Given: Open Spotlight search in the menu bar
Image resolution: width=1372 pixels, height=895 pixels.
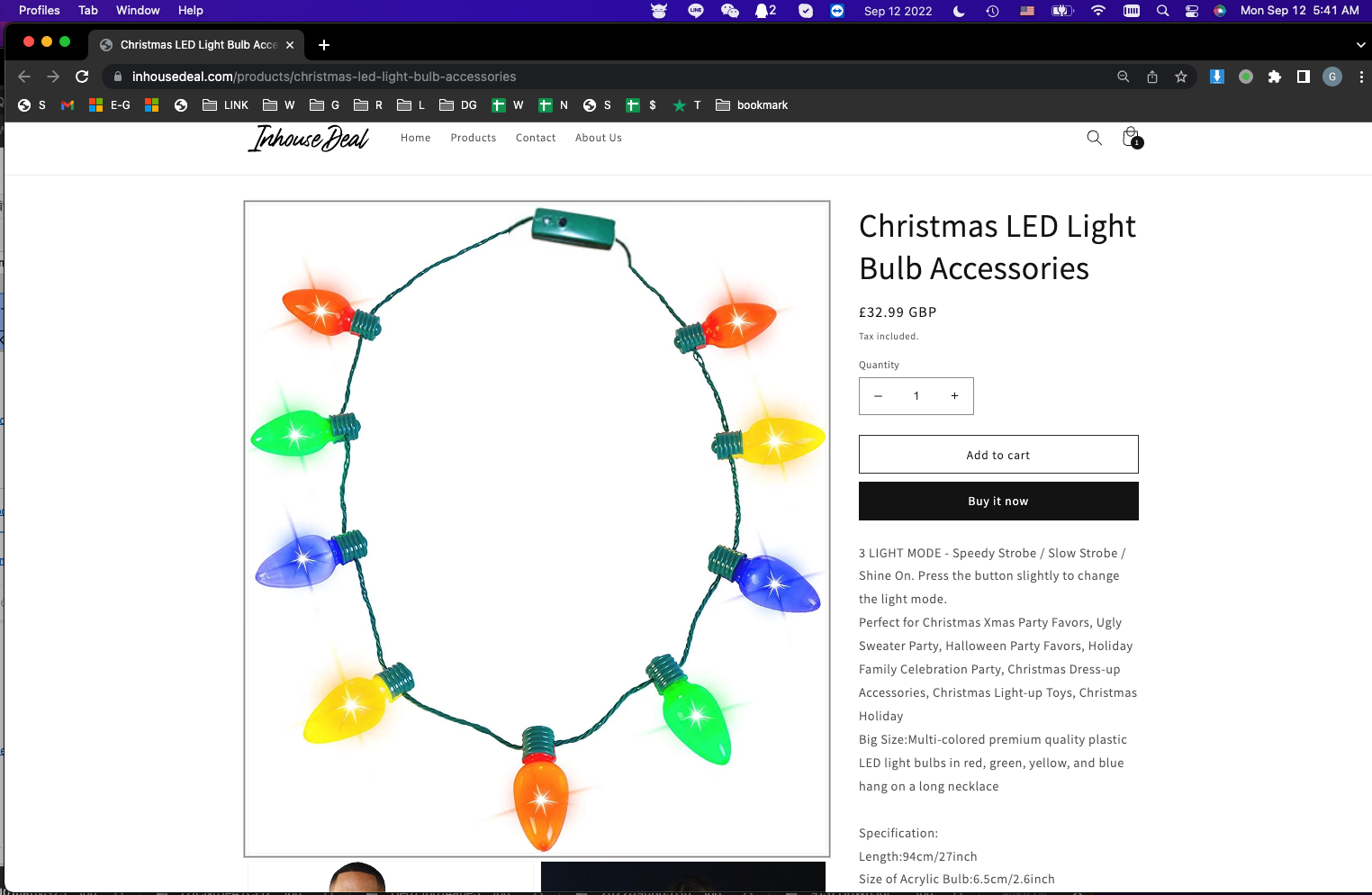Looking at the screenshot, I should 1162,11.
